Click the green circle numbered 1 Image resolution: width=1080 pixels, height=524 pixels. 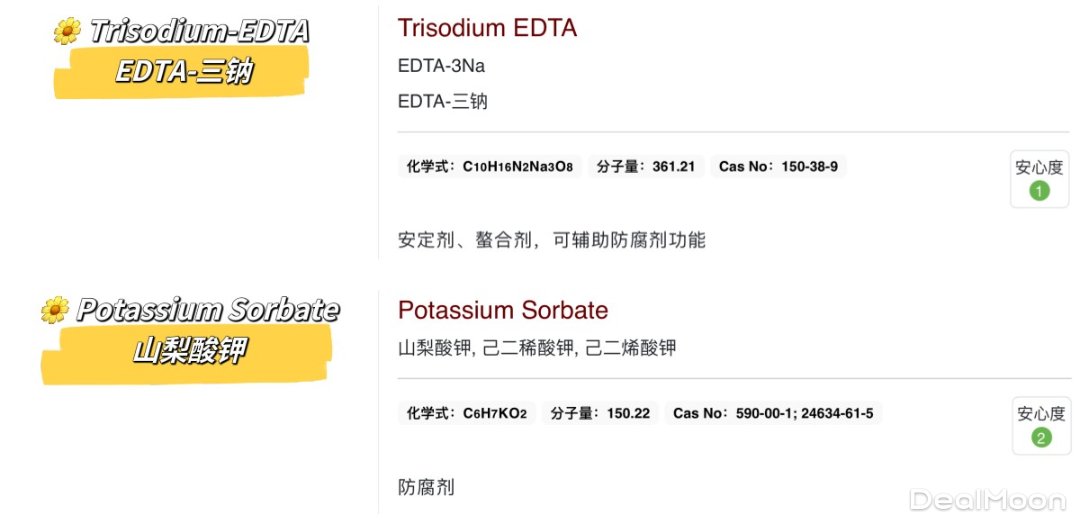[1039, 190]
